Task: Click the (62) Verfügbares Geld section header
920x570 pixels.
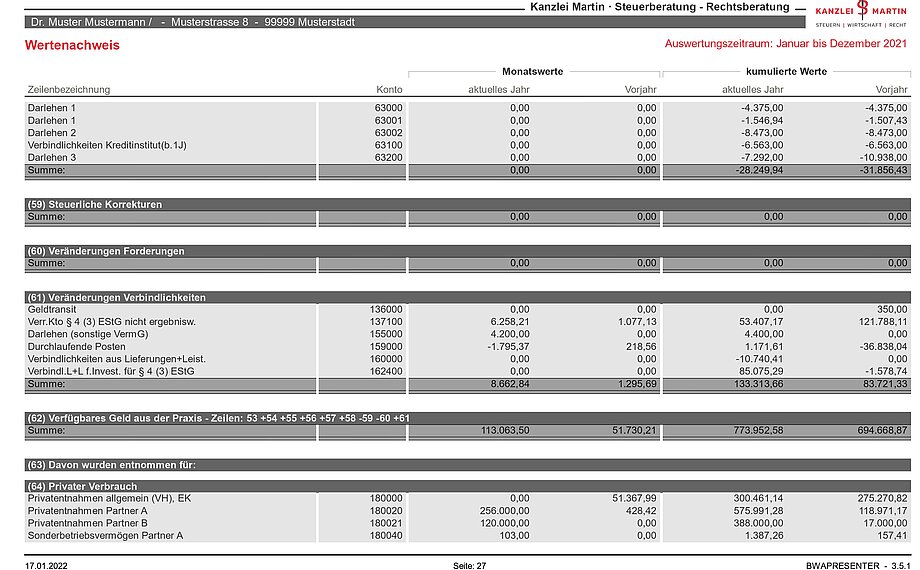Action: click(218, 418)
